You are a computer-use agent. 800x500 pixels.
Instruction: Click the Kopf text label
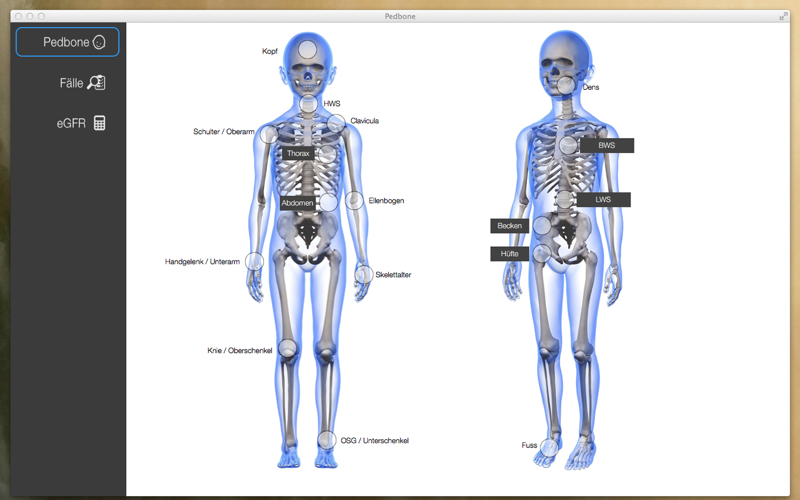[270, 51]
